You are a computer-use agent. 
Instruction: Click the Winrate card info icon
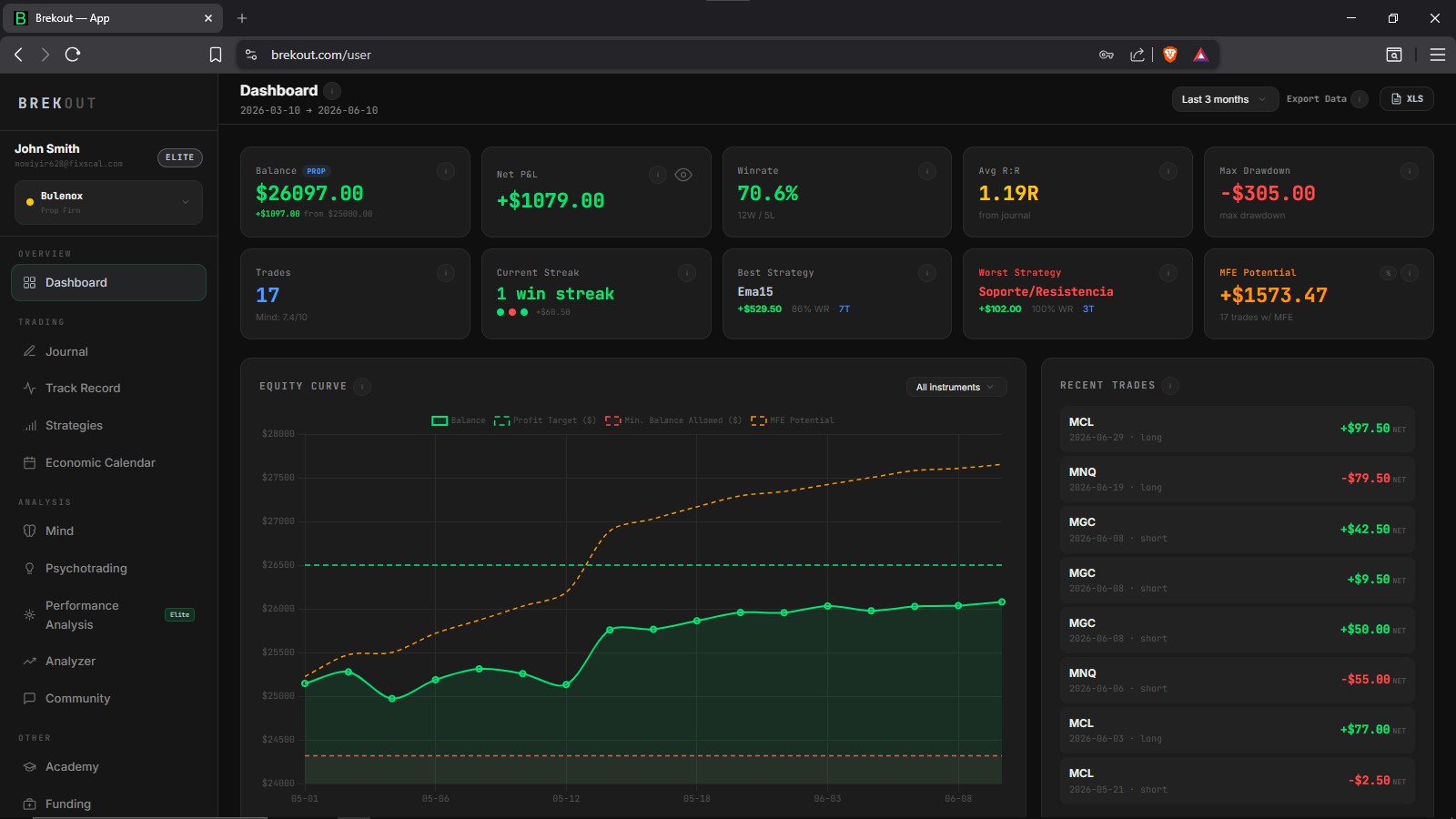927,171
